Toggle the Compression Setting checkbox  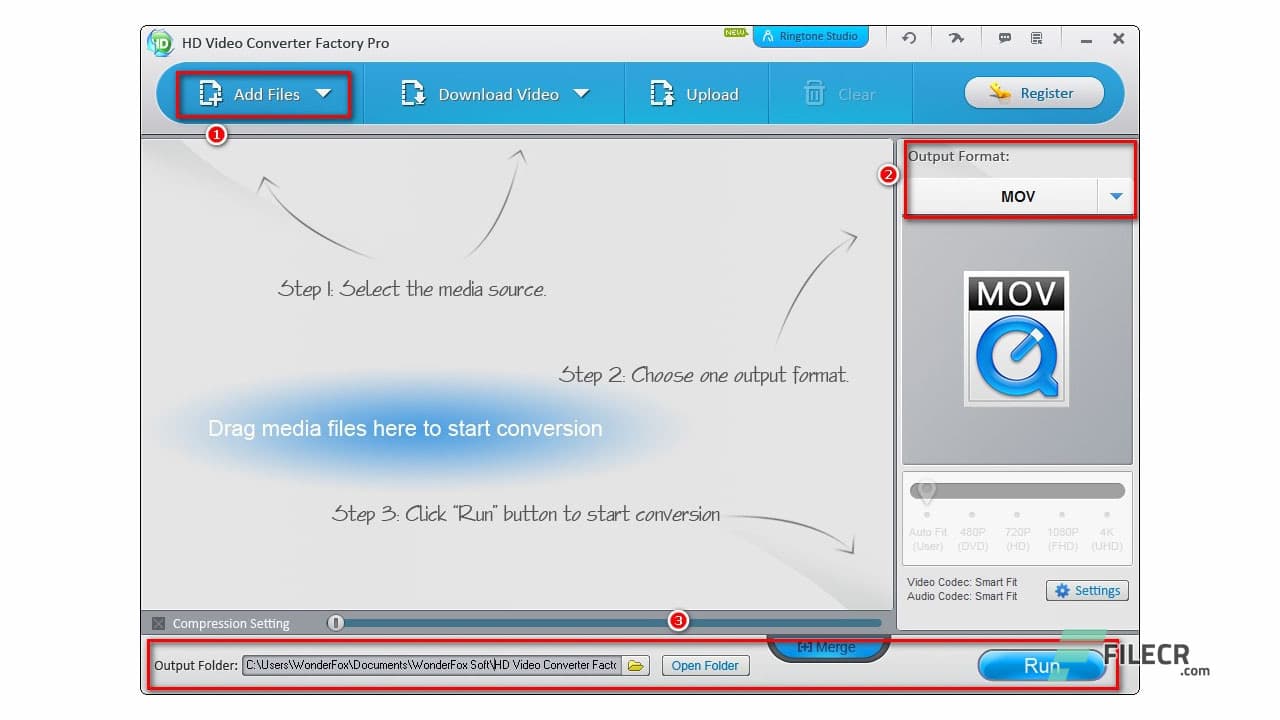[x=158, y=623]
